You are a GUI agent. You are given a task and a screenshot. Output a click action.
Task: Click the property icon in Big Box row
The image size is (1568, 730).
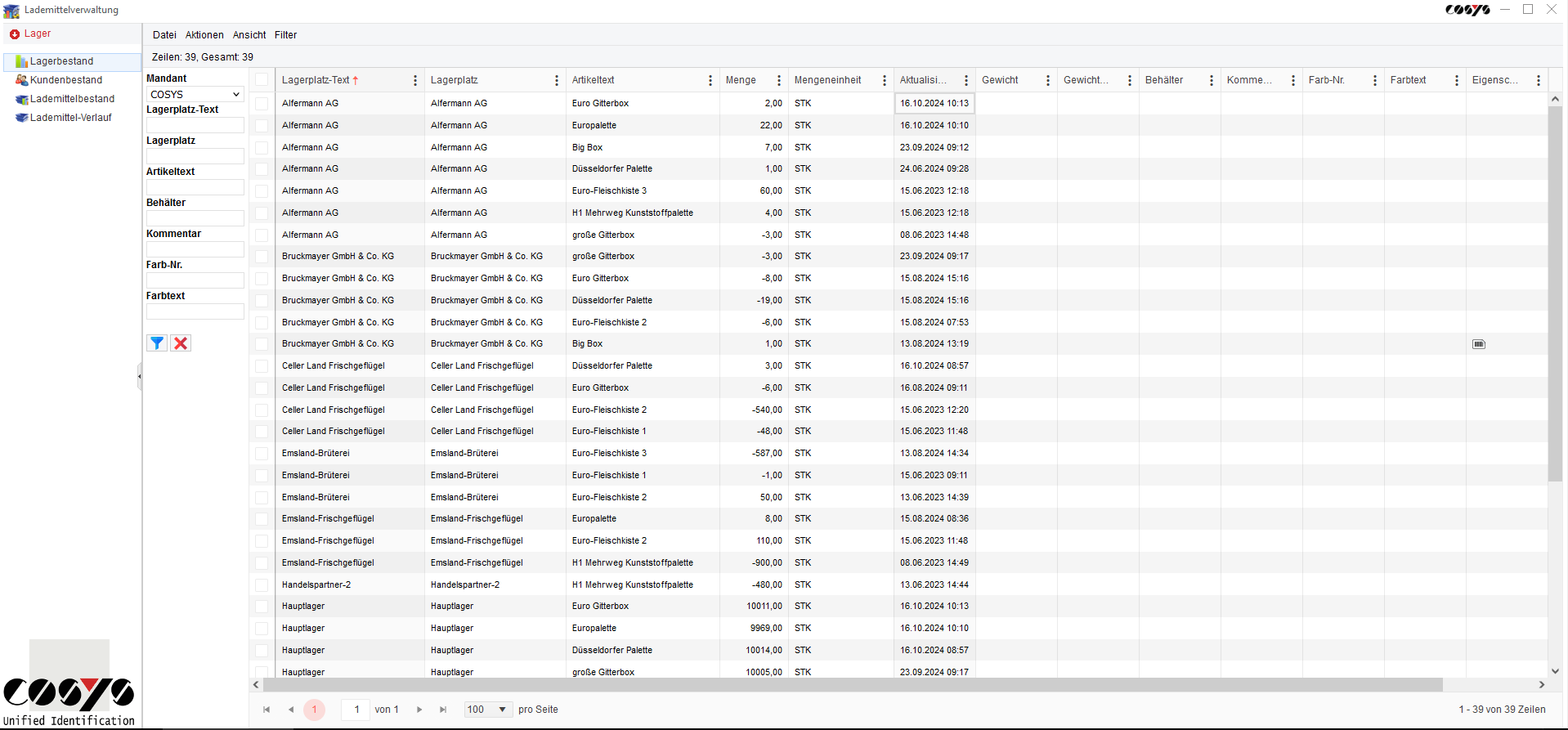tap(1479, 344)
